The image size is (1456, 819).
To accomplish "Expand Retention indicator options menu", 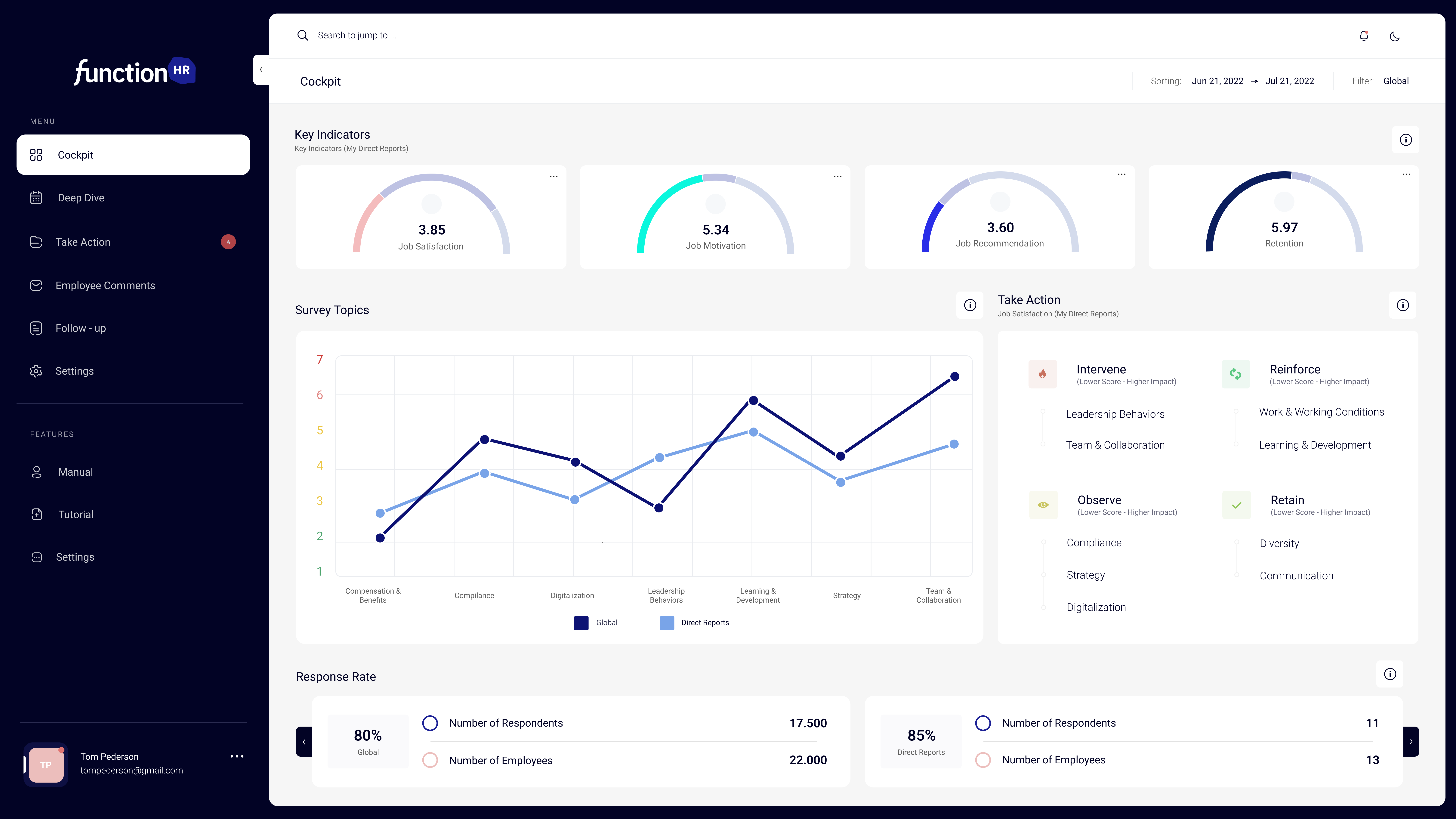I will pyautogui.click(x=1406, y=175).
